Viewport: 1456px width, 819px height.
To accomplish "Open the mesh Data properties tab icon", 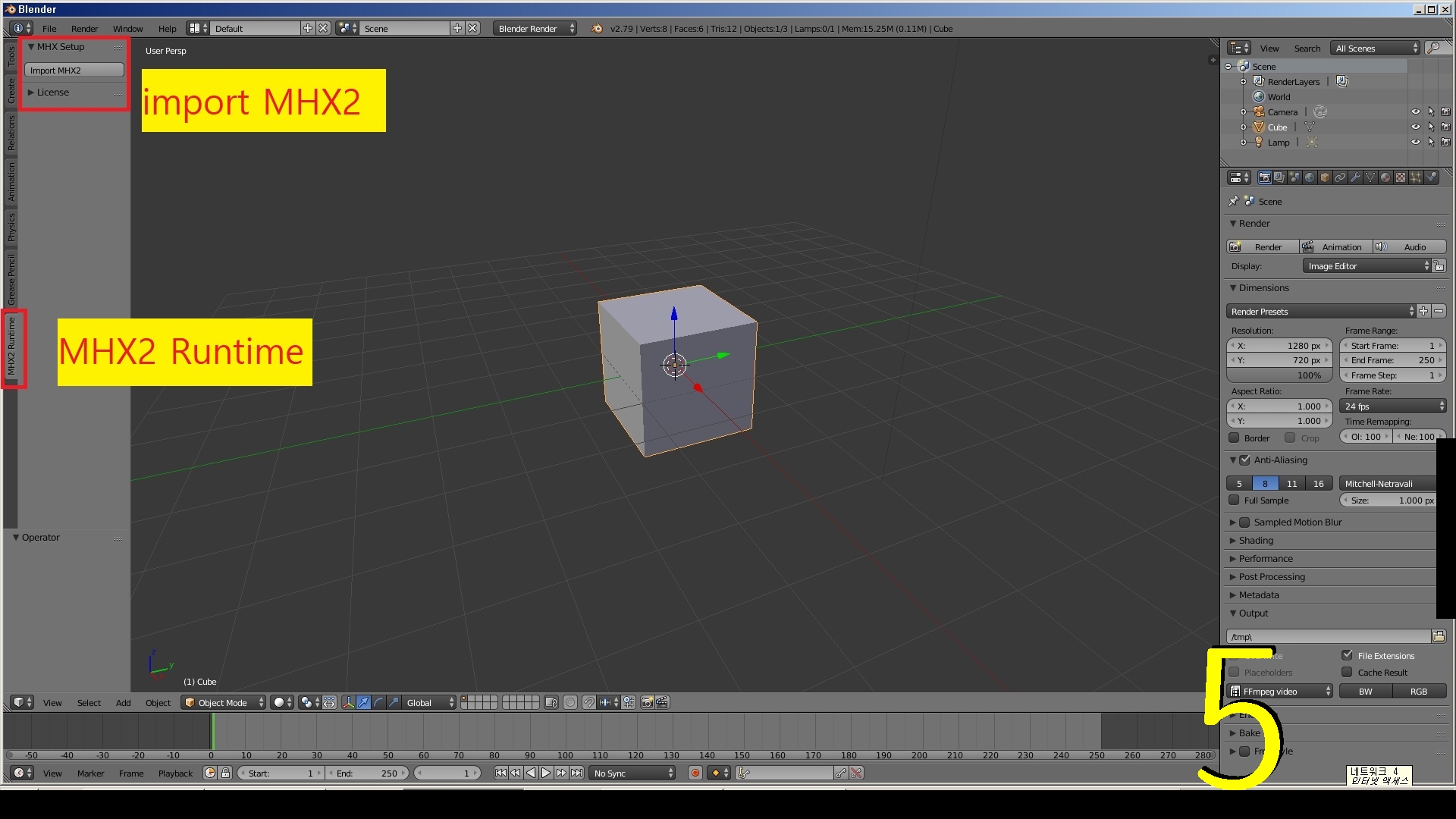I will pos(1370,177).
